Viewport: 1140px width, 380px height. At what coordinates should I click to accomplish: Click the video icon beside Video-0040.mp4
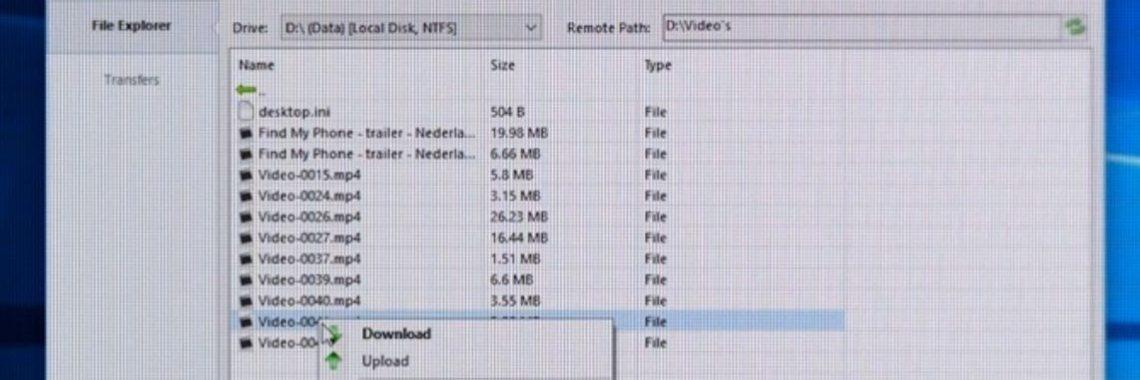pos(246,301)
